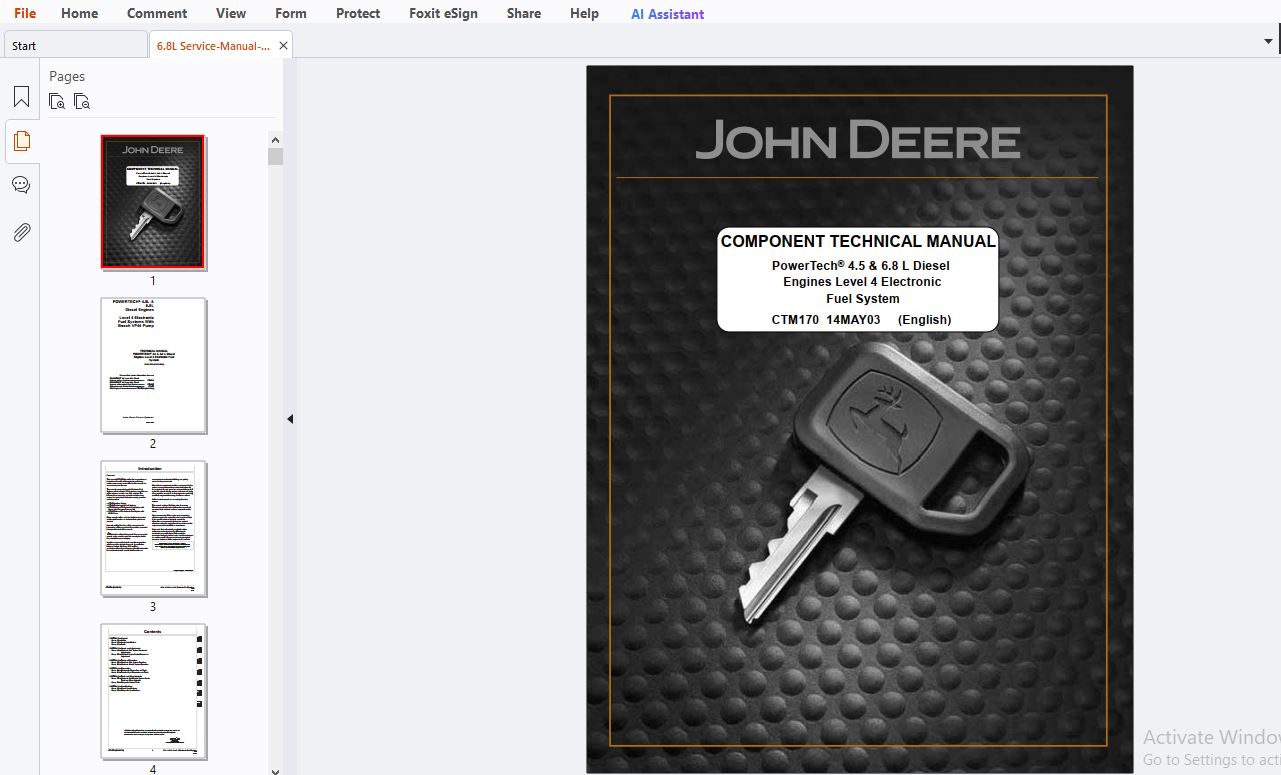This screenshot has width=1281, height=775.
Task: Click the thumbnails scrollbar up arrow
Action: (276, 140)
